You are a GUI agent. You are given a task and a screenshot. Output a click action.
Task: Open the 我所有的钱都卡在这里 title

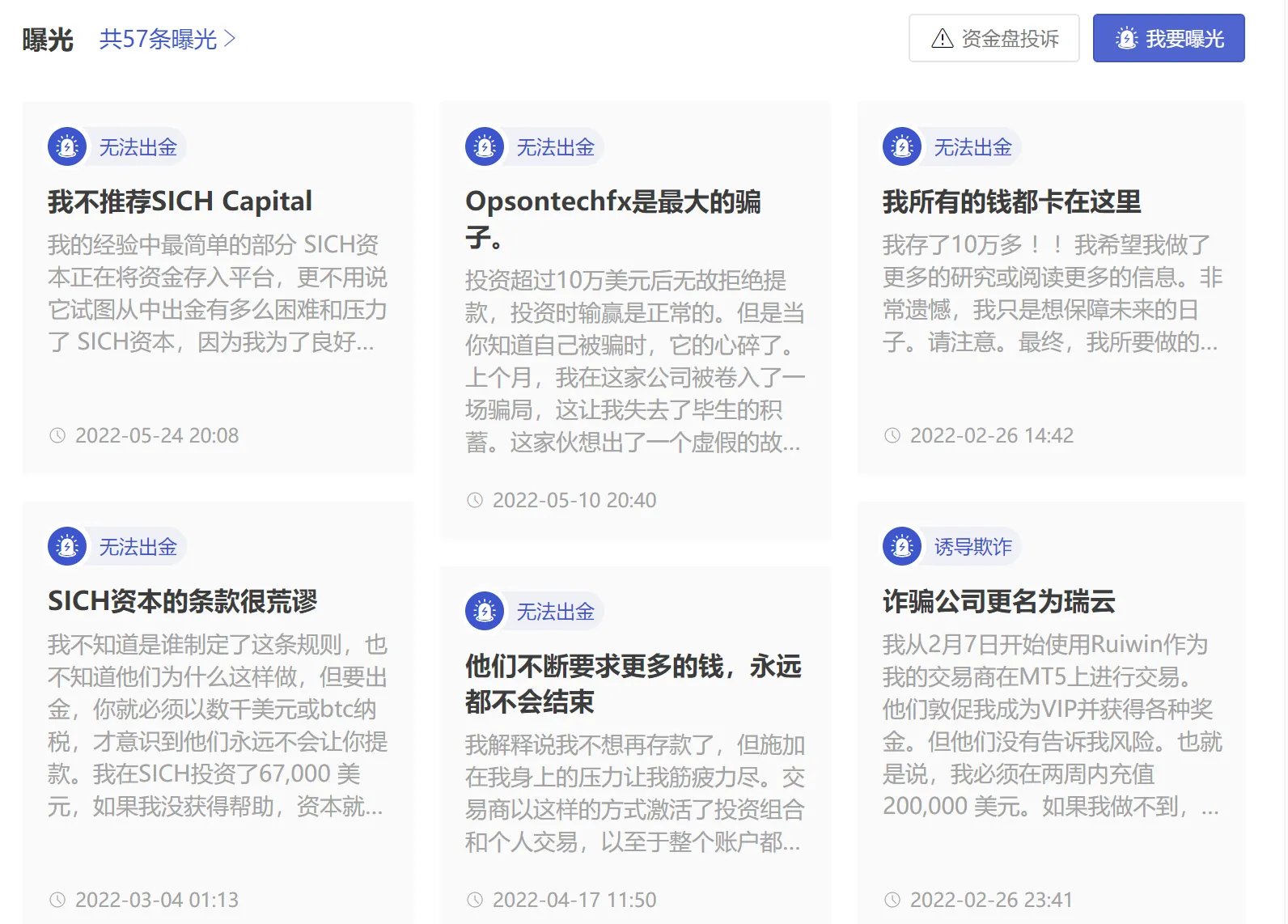point(1011,201)
